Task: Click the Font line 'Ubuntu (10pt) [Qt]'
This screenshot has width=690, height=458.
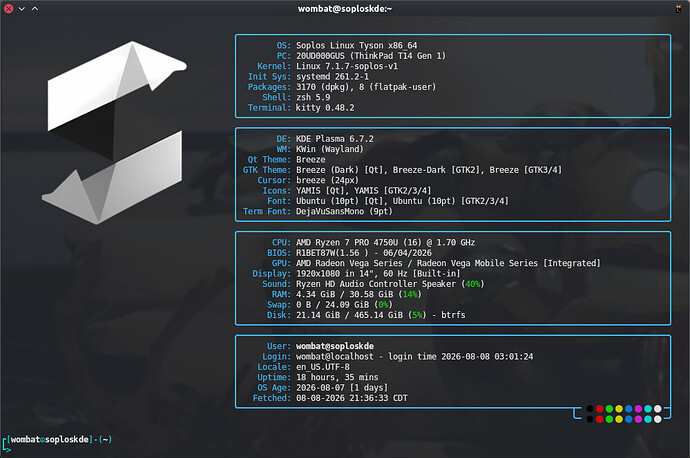Action: pyautogui.click(x=402, y=201)
